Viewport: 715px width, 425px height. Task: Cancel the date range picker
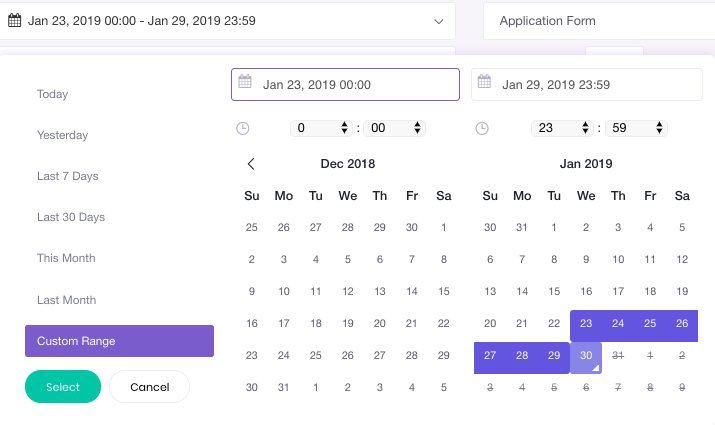149,387
